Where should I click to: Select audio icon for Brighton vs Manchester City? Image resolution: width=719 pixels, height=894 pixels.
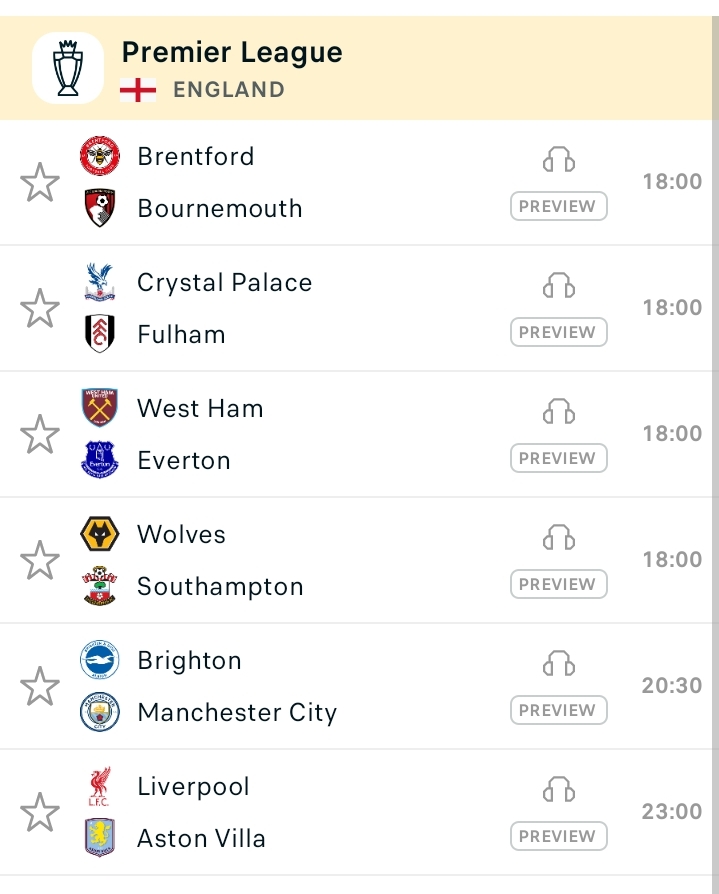pos(559,664)
